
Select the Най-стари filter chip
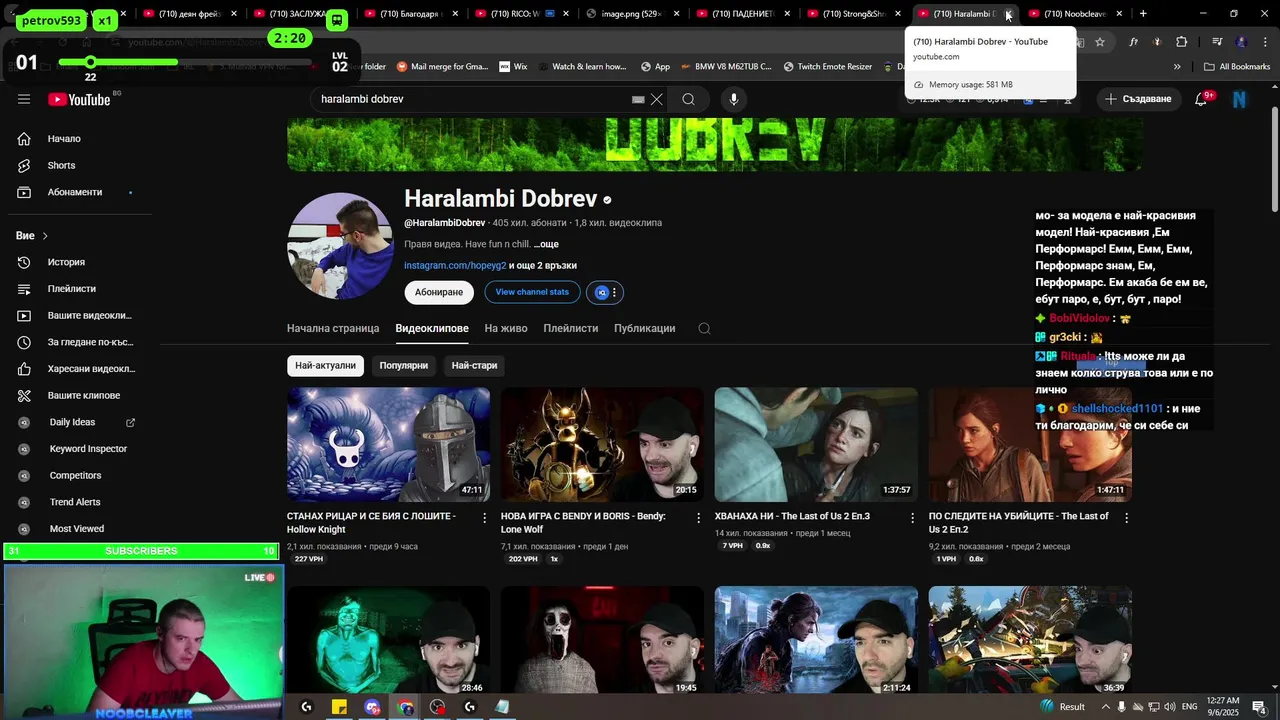click(x=474, y=365)
